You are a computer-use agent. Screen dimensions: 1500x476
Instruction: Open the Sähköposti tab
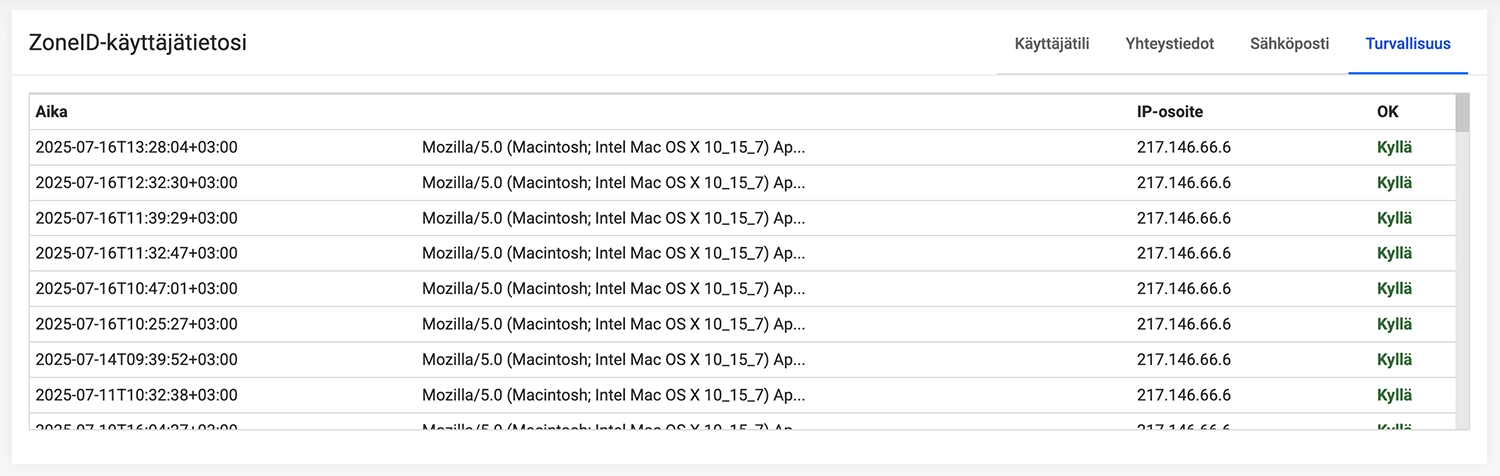(x=1290, y=44)
